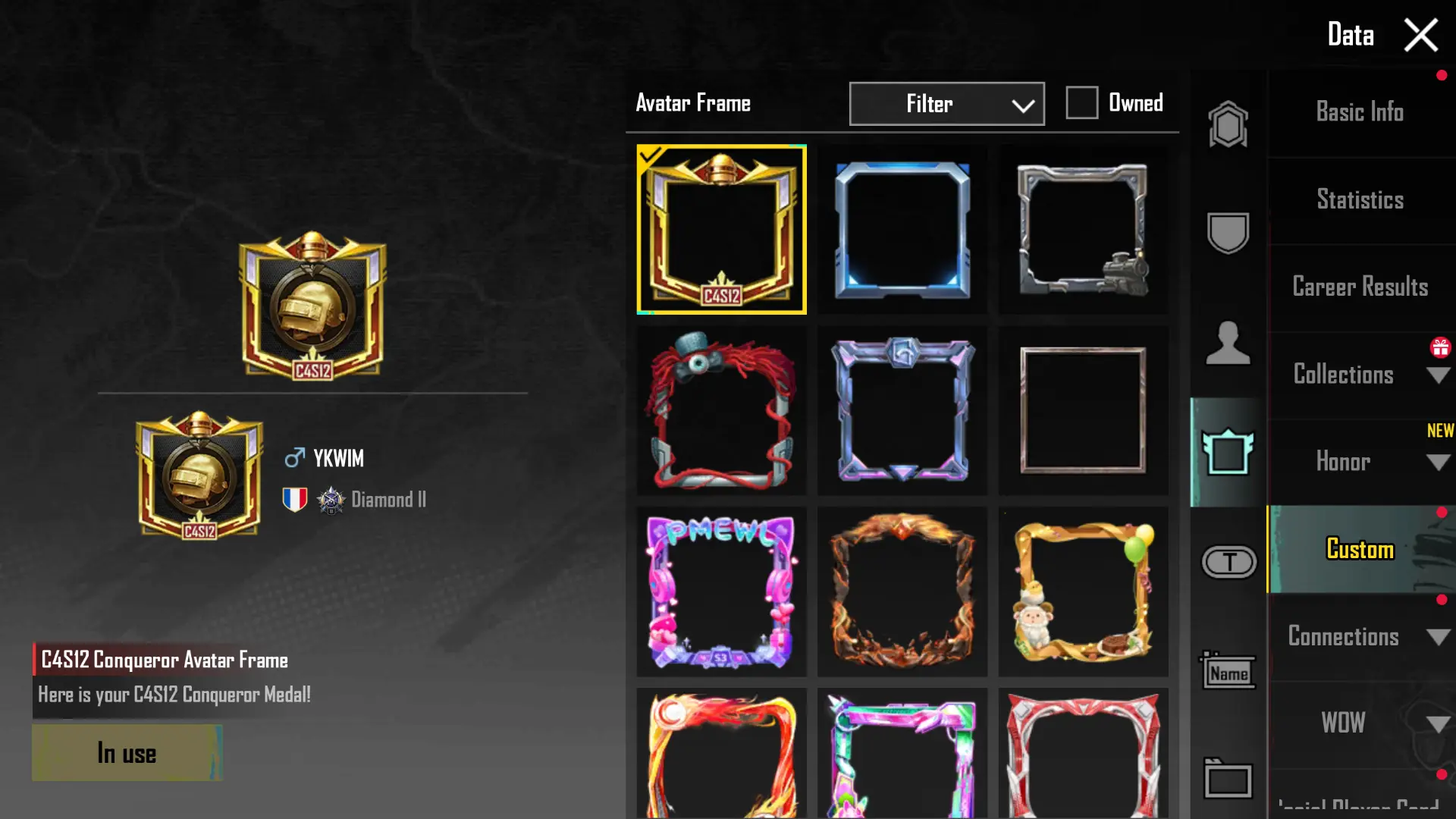Select the PMEWL pink avatar frame
The height and width of the screenshot is (819, 1456).
click(721, 591)
